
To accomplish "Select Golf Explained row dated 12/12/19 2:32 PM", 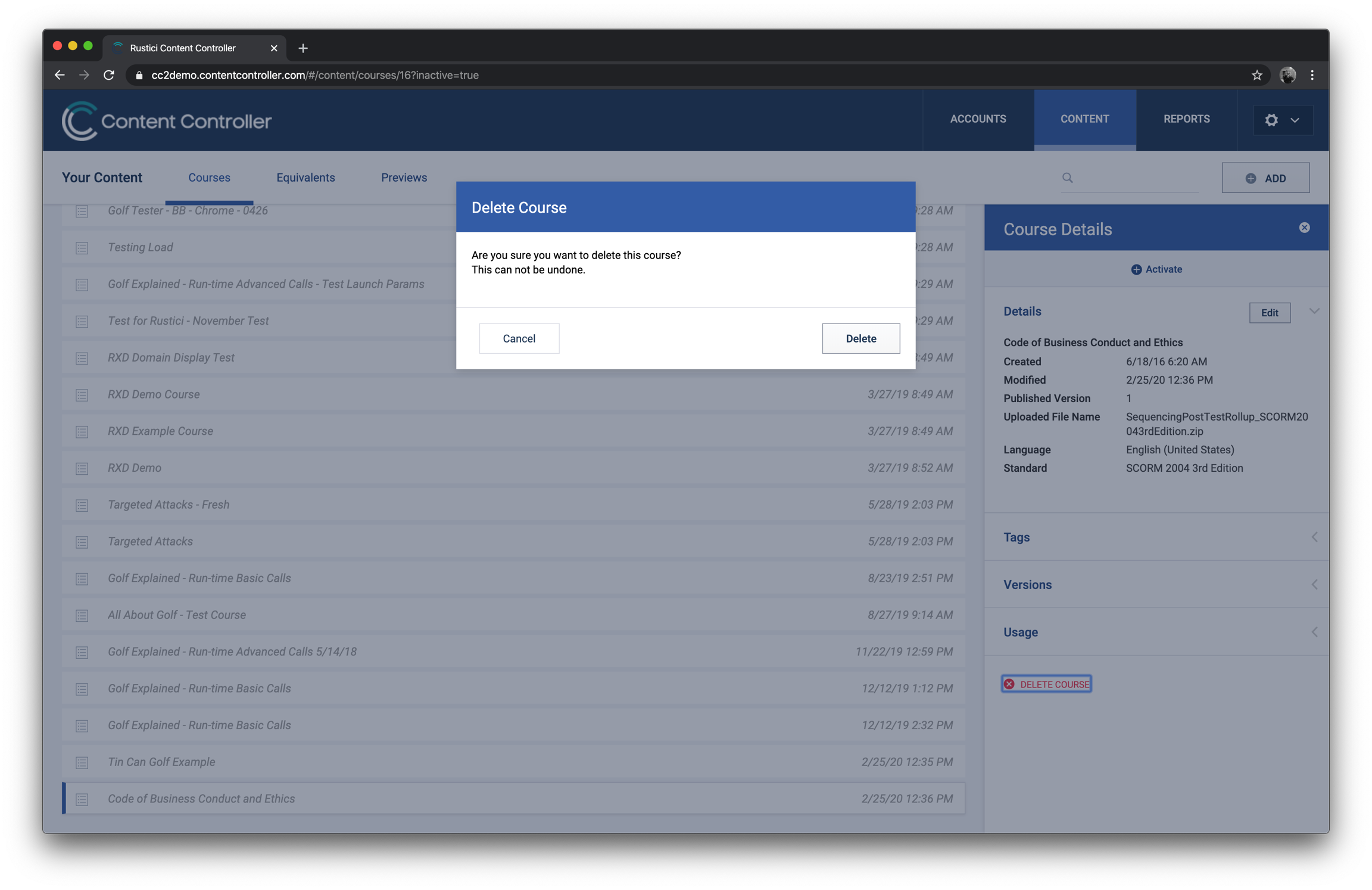I will (513, 725).
